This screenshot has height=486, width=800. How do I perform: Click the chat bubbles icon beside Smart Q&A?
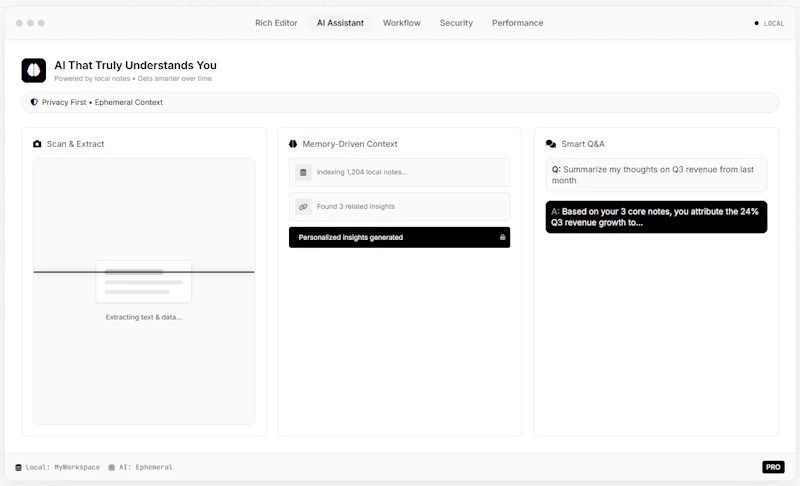(551, 144)
